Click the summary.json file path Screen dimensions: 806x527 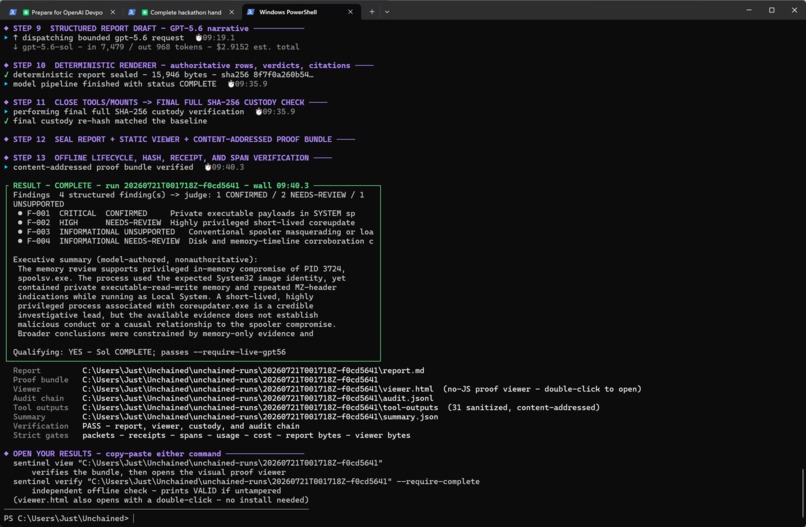pyautogui.click(x=260, y=417)
